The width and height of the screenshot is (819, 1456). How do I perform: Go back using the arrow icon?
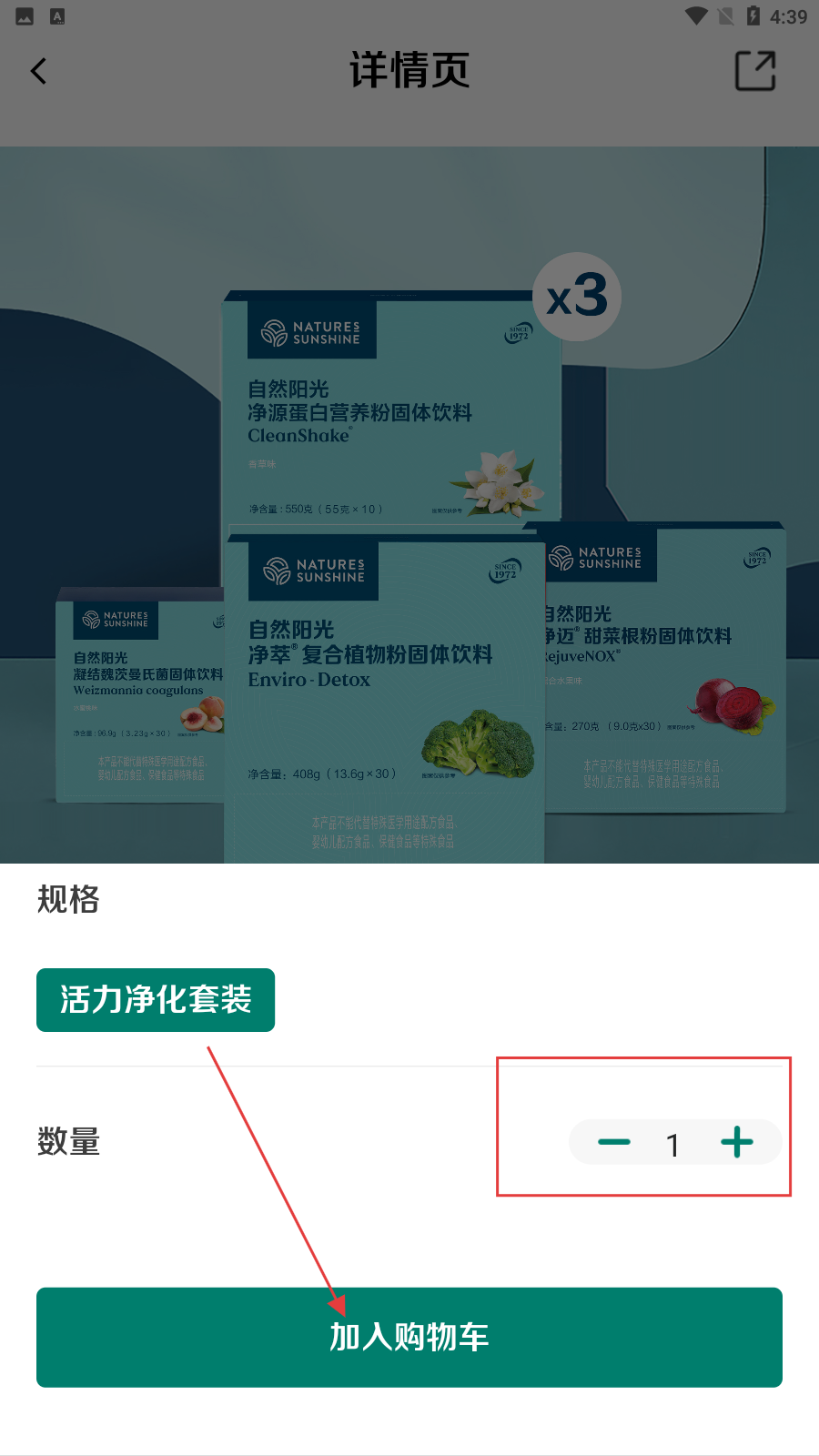click(38, 71)
